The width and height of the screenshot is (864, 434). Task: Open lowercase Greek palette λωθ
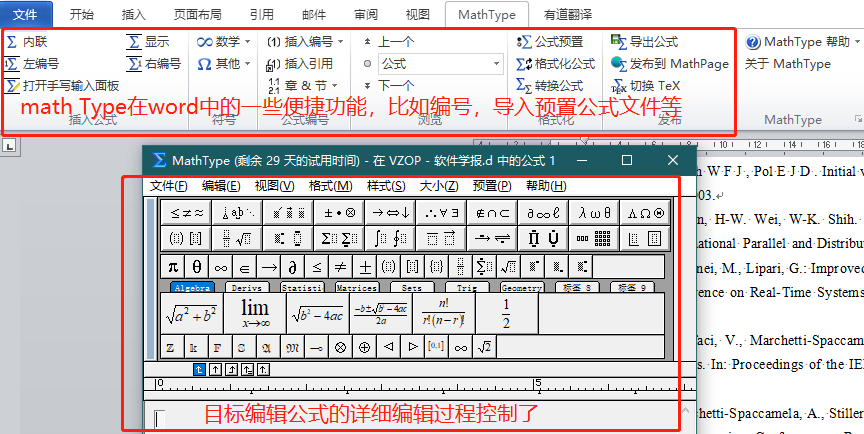[594, 213]
